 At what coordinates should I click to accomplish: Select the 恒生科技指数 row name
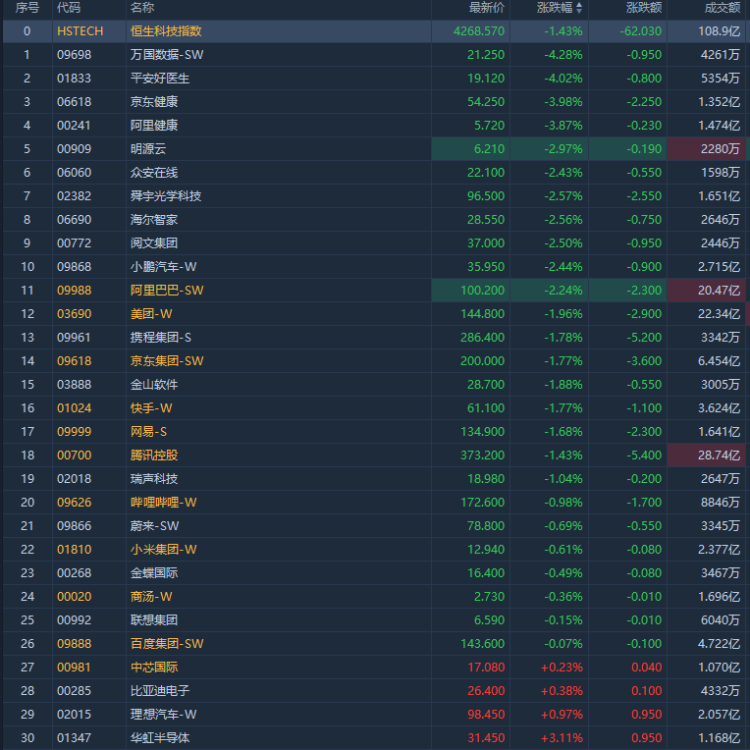coord(166,31)
